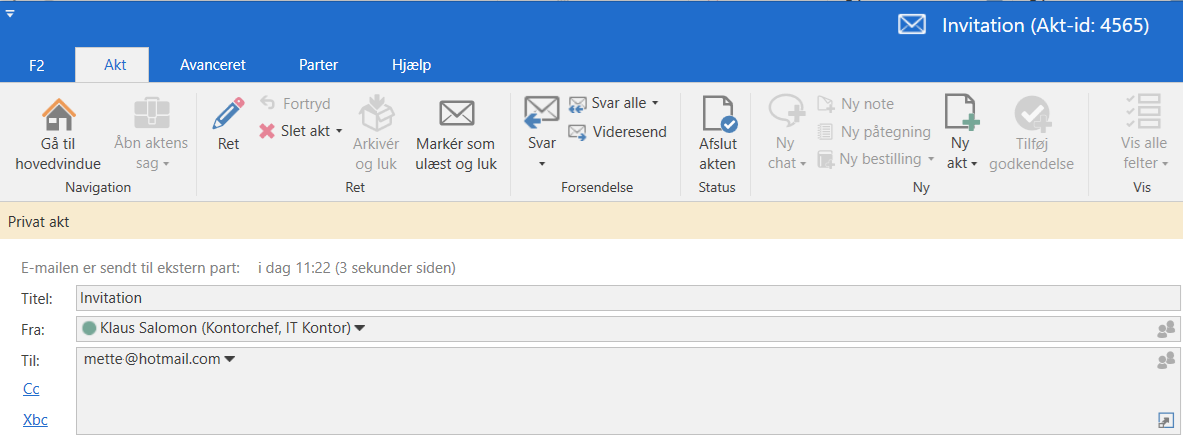
Task: Open participant picker icon in Fra field
Action: [x=1165, y=329]
